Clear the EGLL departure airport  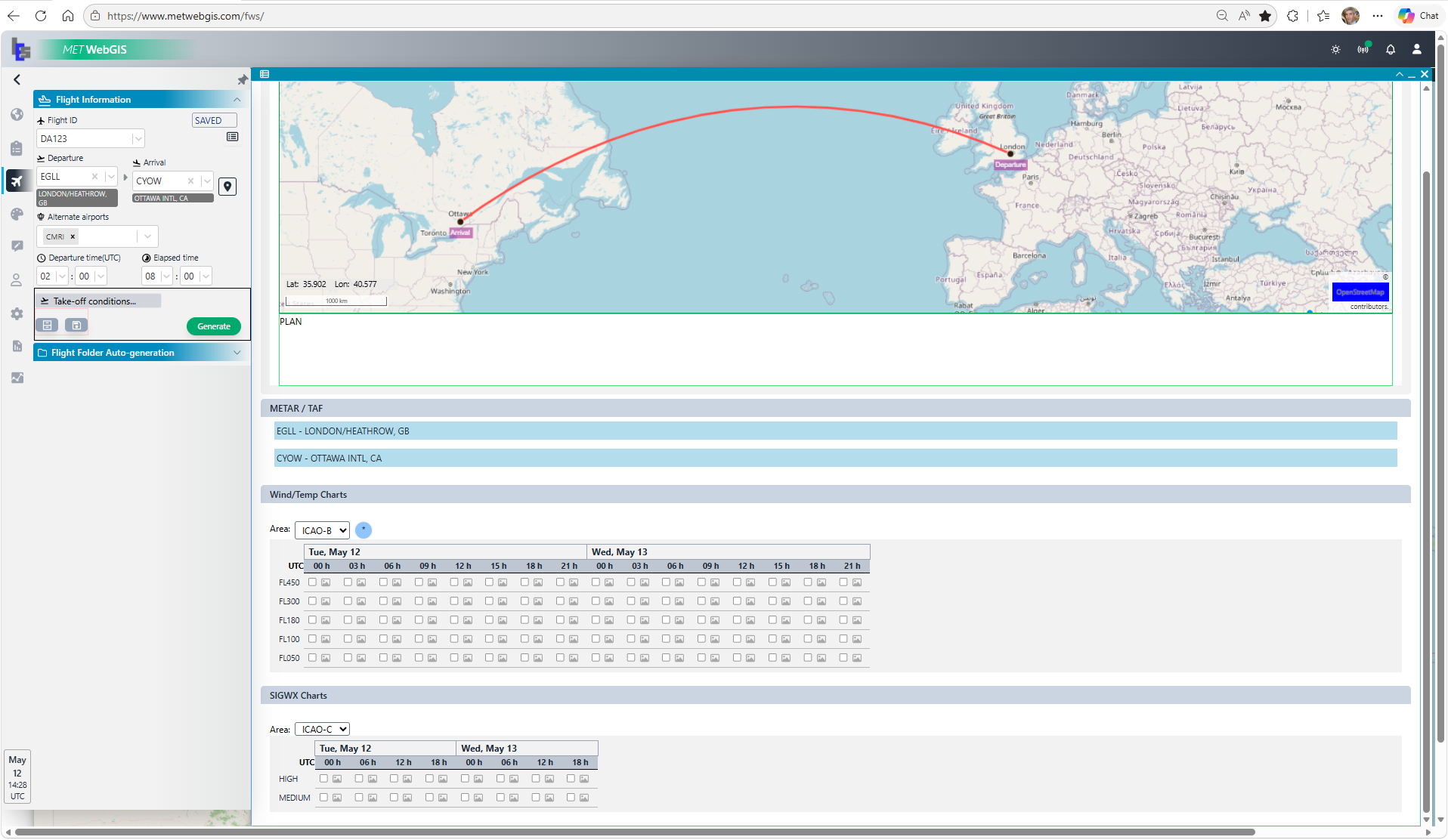pos(94,177)
